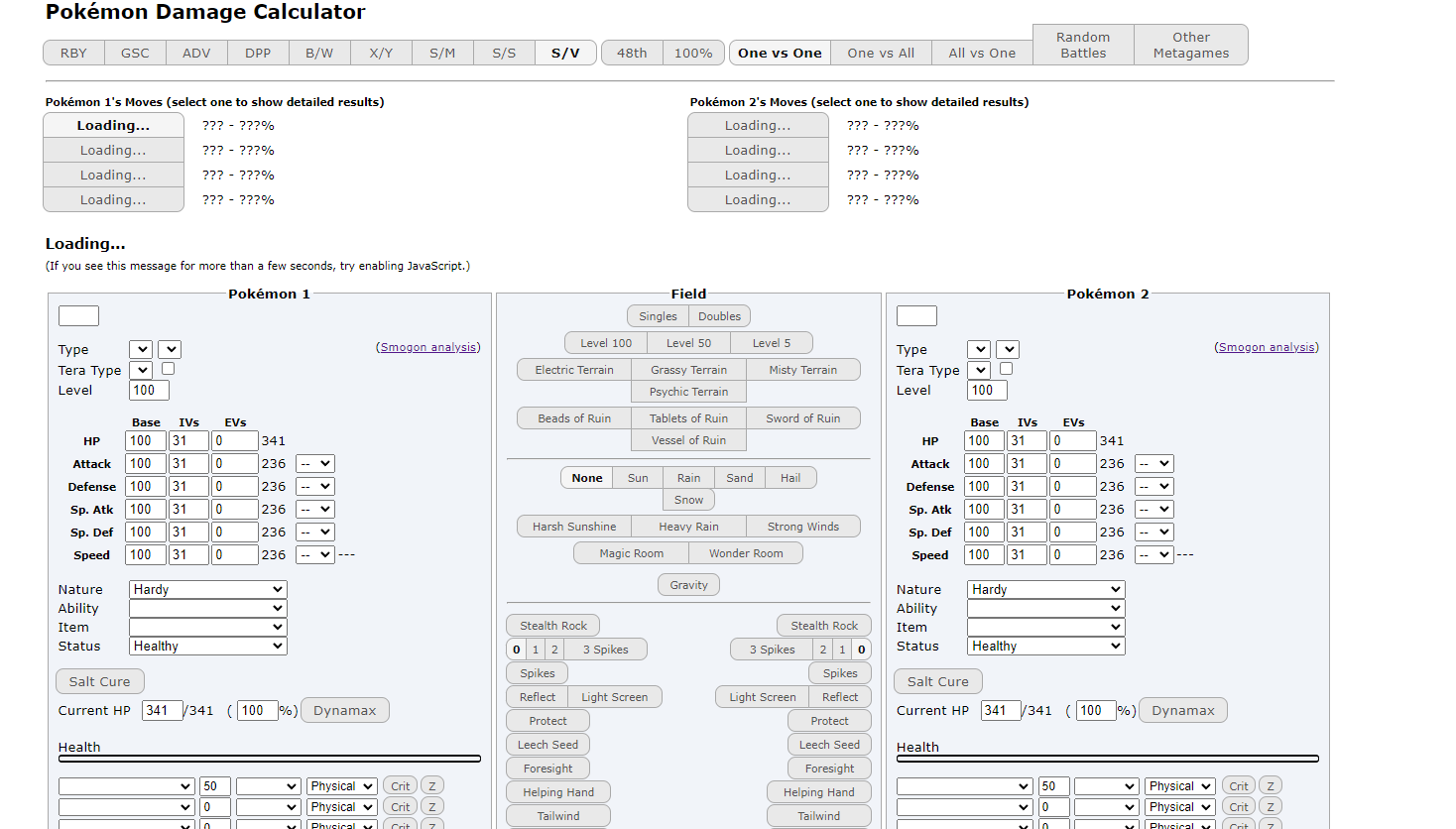Screen dimensions: 1456x829
Task: Click Pokémon 2 Current HP field
Action: coord(1000,710)
